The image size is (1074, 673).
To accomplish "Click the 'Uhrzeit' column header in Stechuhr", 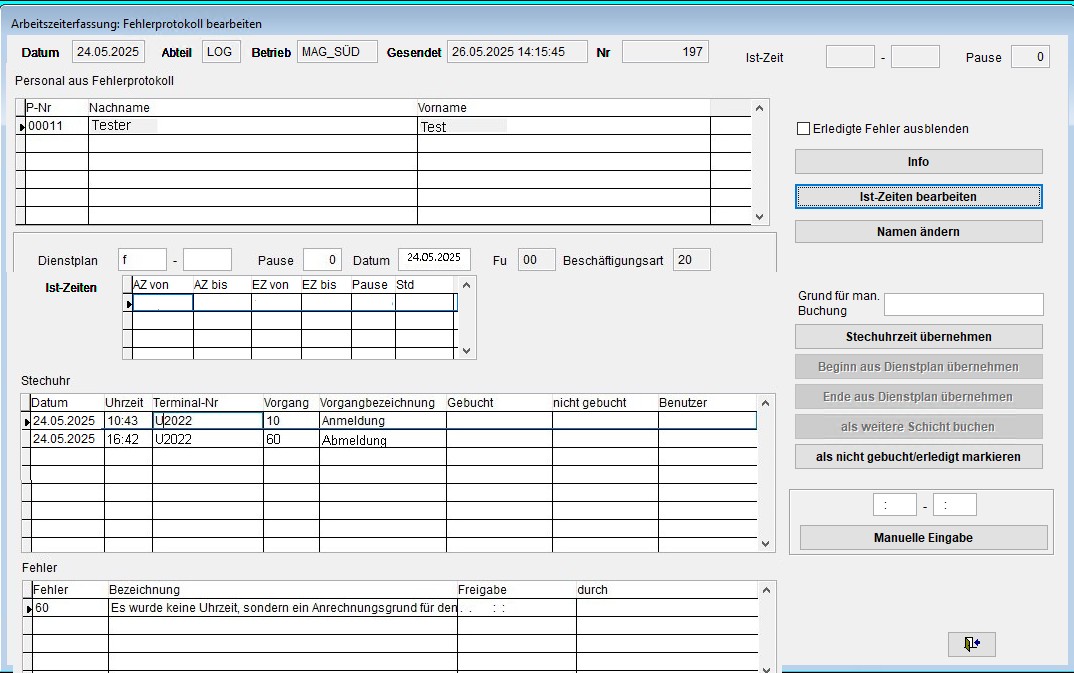I will pos(128,403).
